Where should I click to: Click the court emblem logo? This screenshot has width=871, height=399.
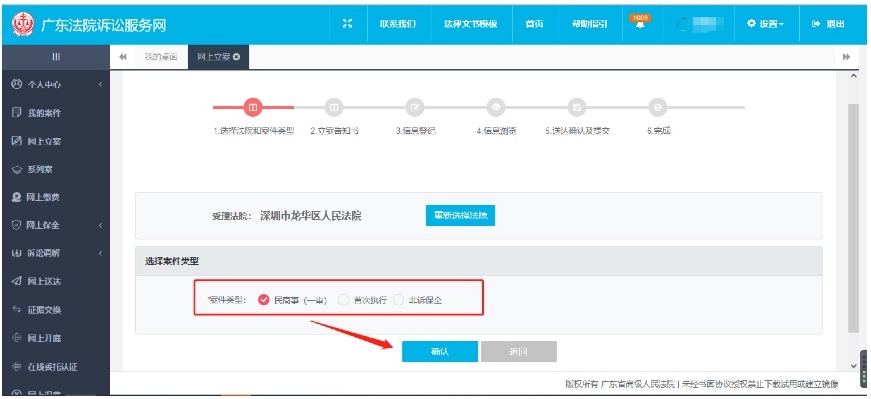click(x=23, y=24)
